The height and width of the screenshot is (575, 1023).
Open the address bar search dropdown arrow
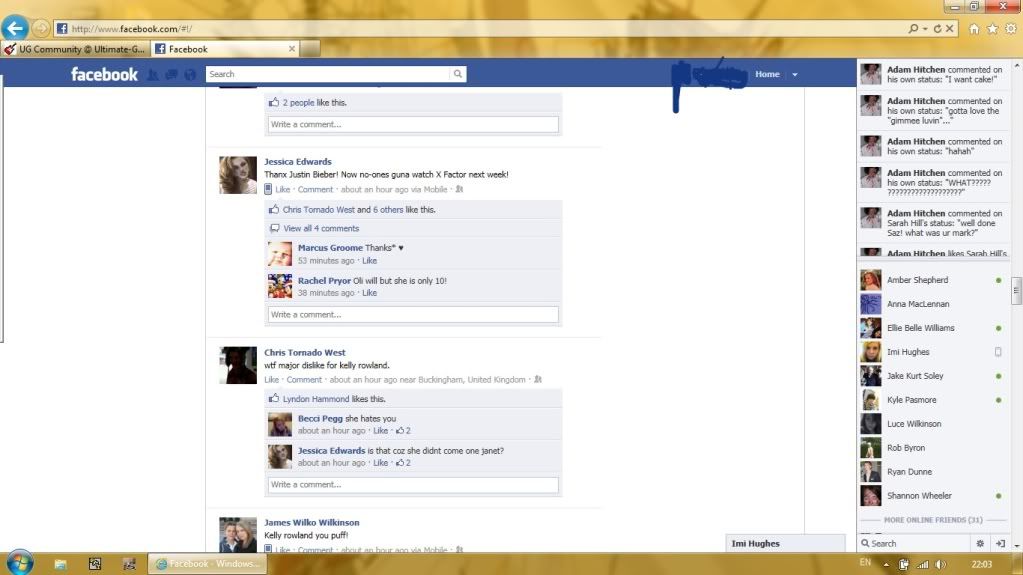click(x=925, y=29)
